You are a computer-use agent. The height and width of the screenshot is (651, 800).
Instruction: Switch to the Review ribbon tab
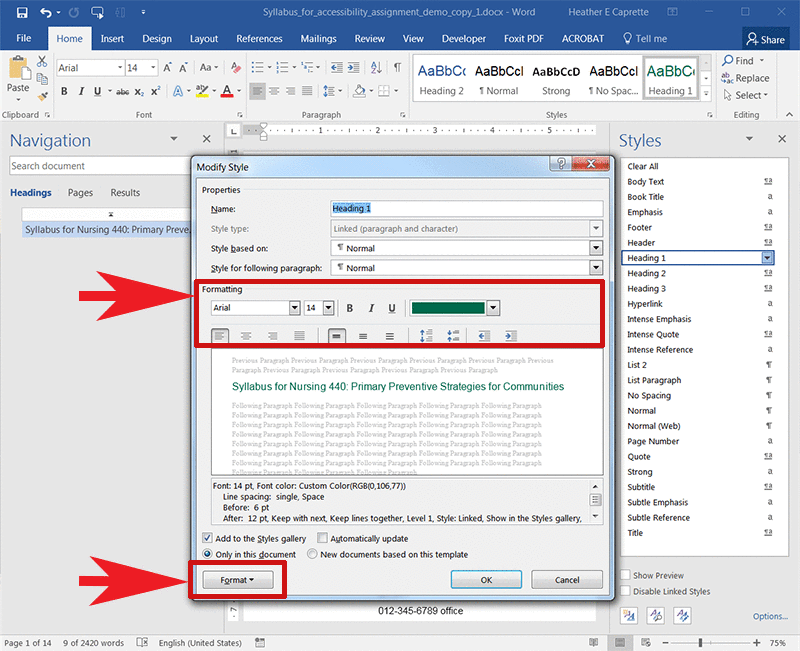coord(370,39)
